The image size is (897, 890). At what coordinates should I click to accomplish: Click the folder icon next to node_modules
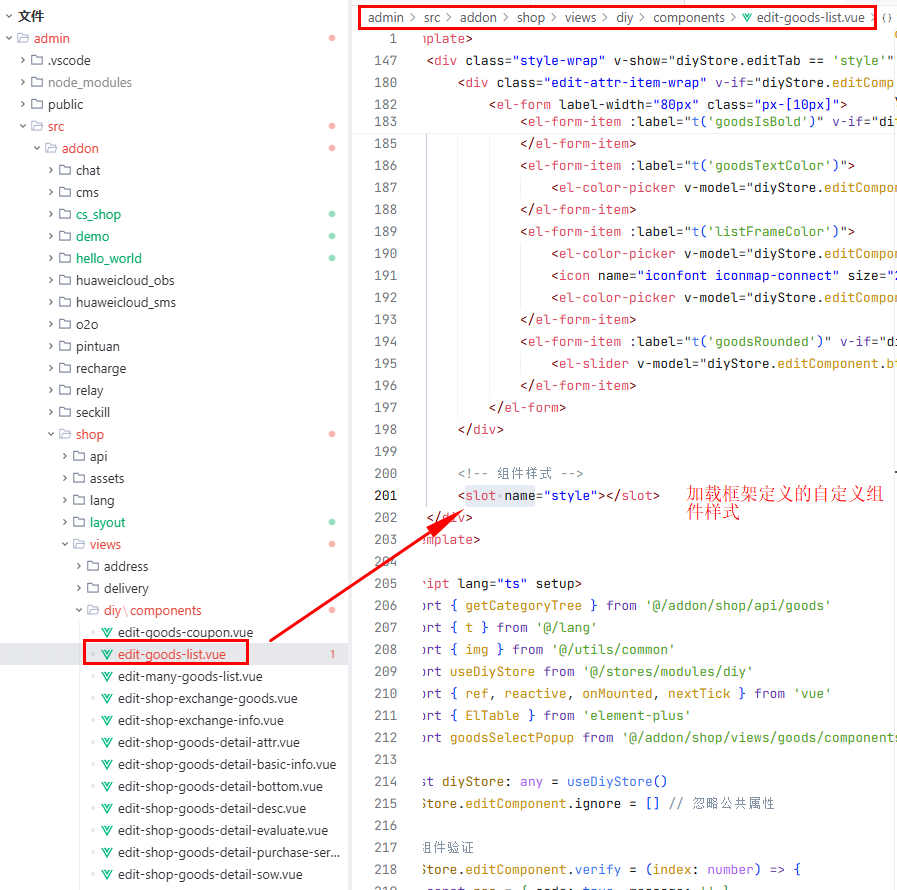tap(37, 82)
